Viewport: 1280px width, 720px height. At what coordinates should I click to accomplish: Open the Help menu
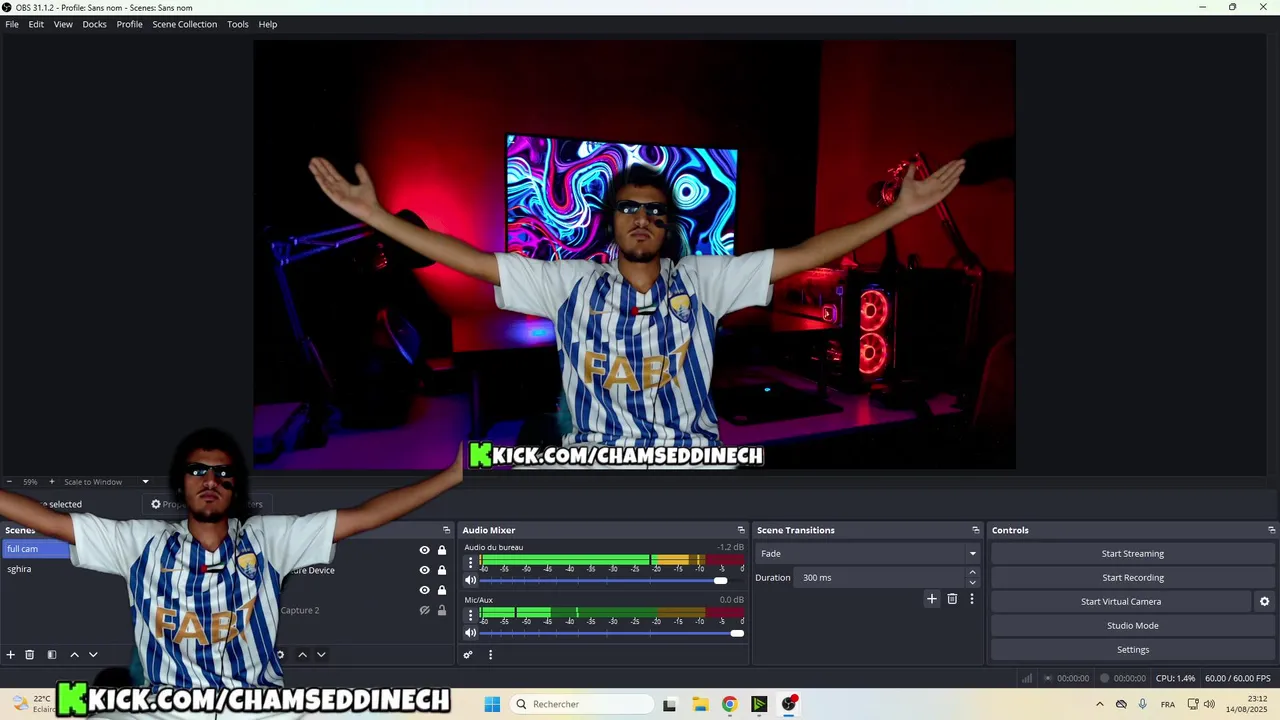[268, 24]
